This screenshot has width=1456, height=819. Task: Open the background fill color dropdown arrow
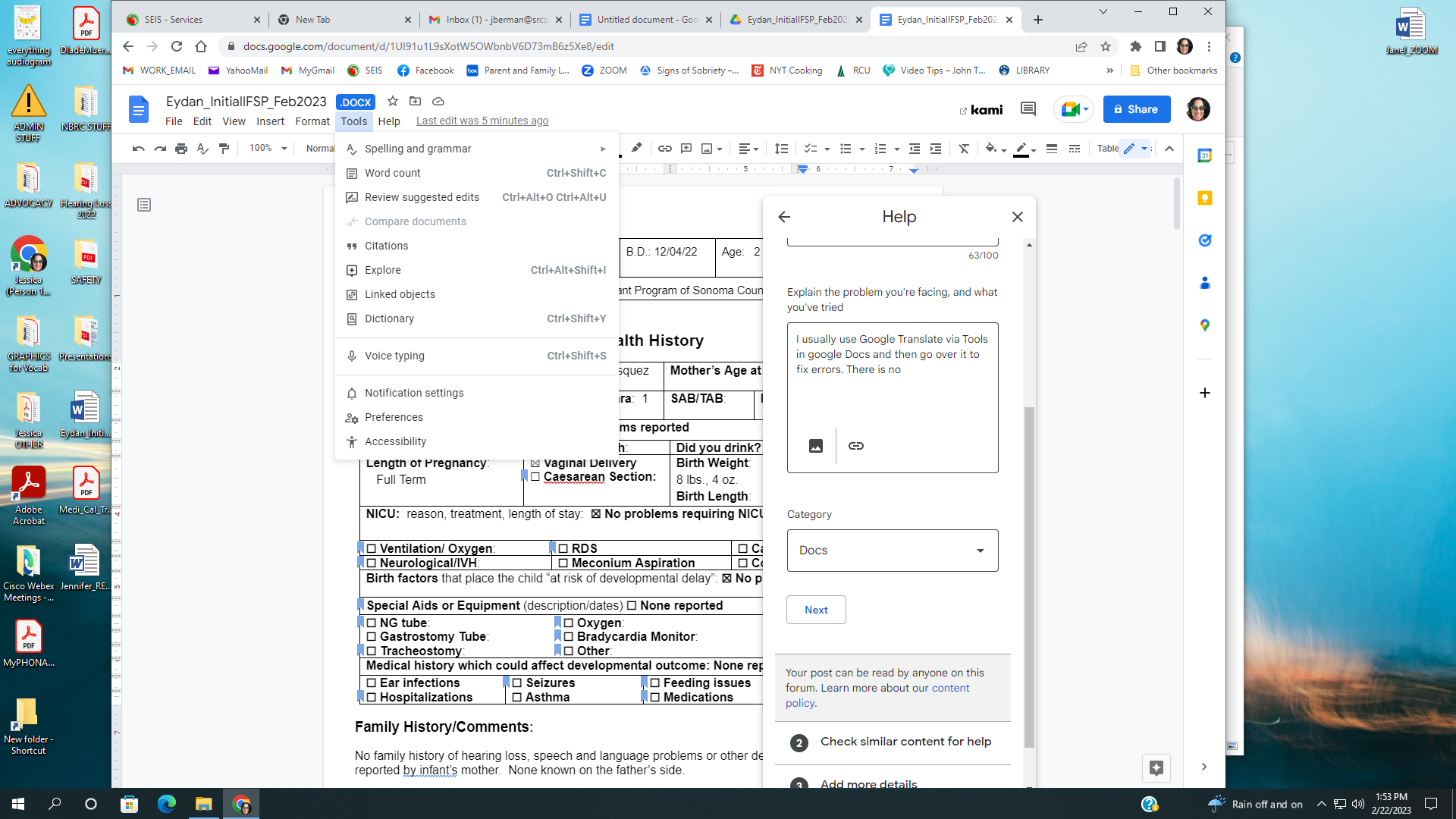pos(1003,149)
